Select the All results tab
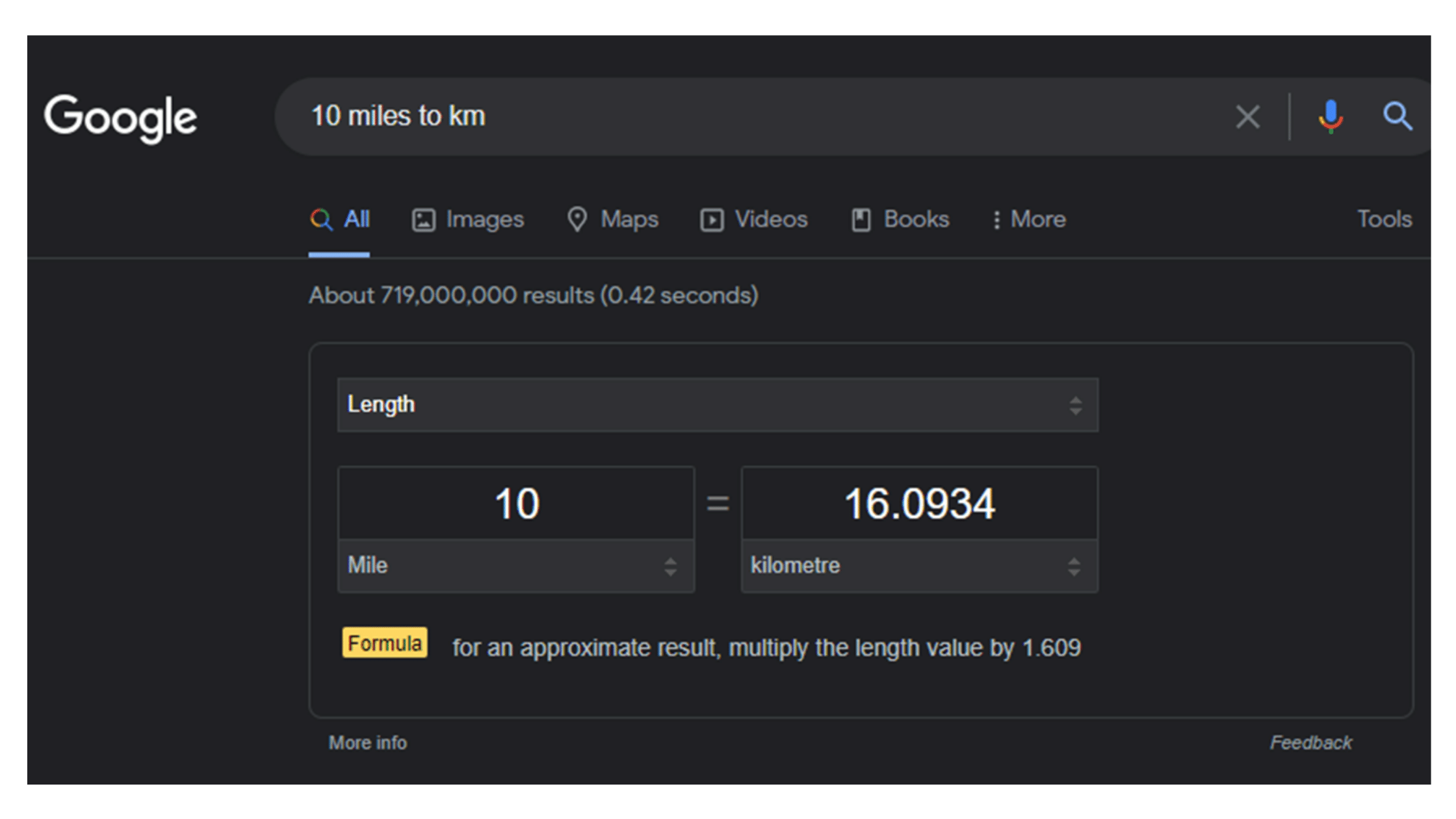The image size is (1456, 819). [339, 220]
